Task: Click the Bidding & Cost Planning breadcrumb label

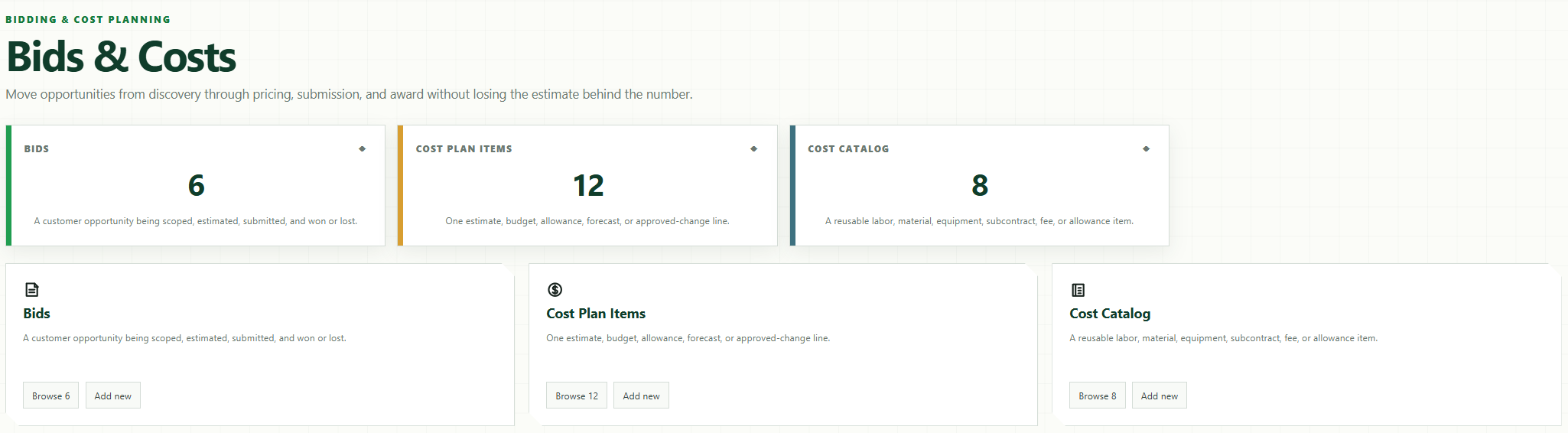Action: (x=88, y=19)
